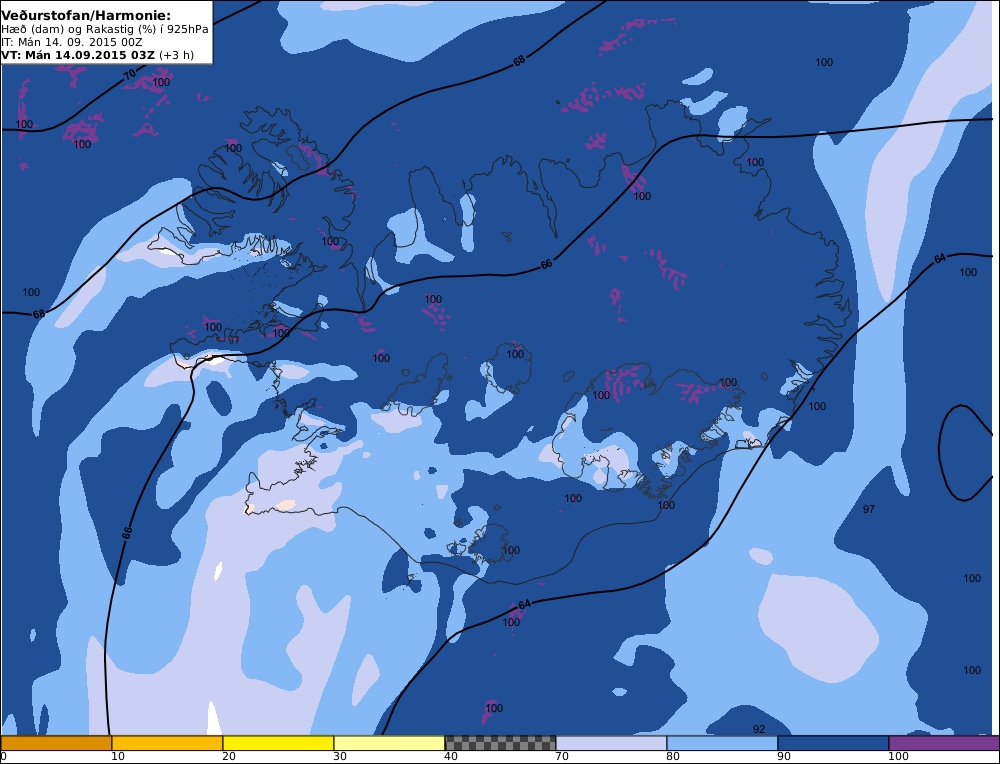
Task: Click the '30' tick label under the legend
Action: point(339,756)
